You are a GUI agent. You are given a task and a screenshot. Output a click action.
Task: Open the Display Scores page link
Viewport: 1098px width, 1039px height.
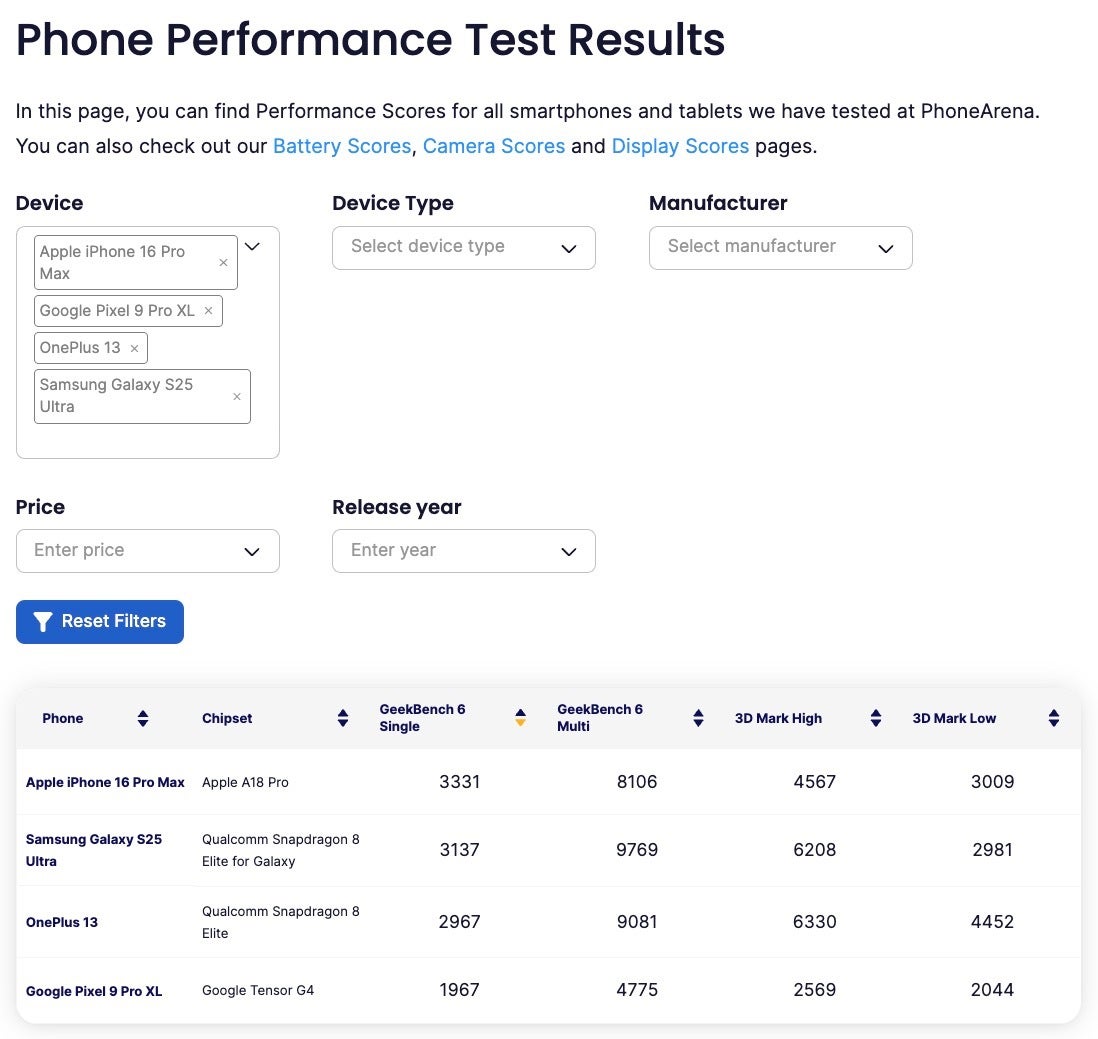click(680, 146)
